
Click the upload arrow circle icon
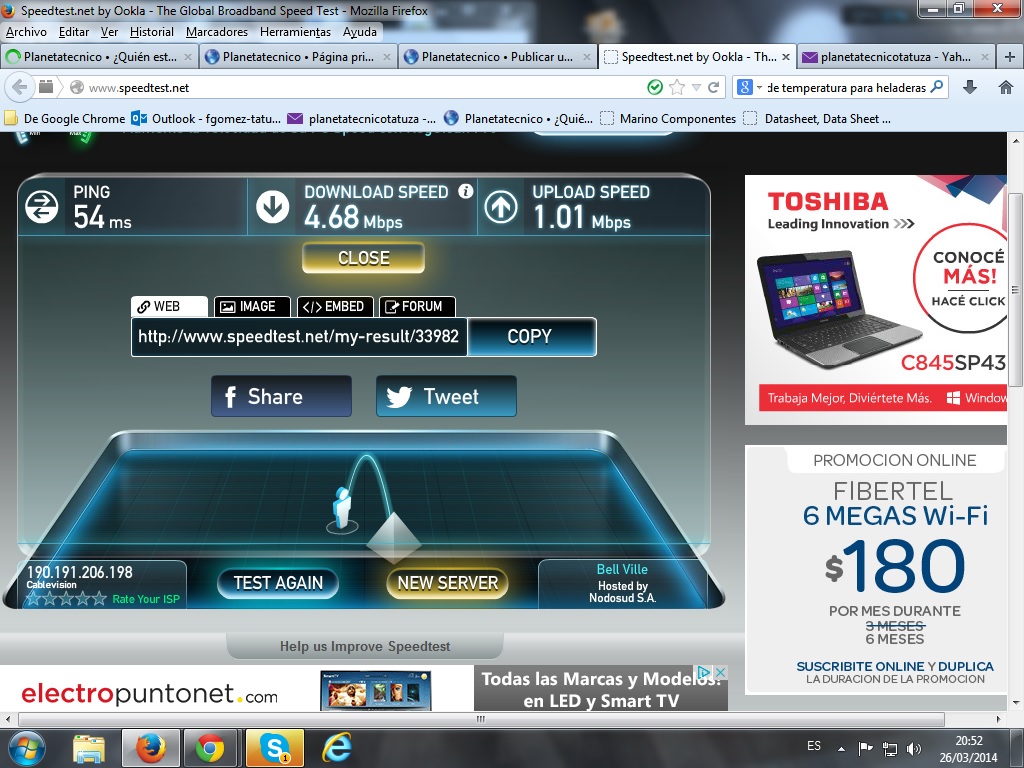coord(501,207)
